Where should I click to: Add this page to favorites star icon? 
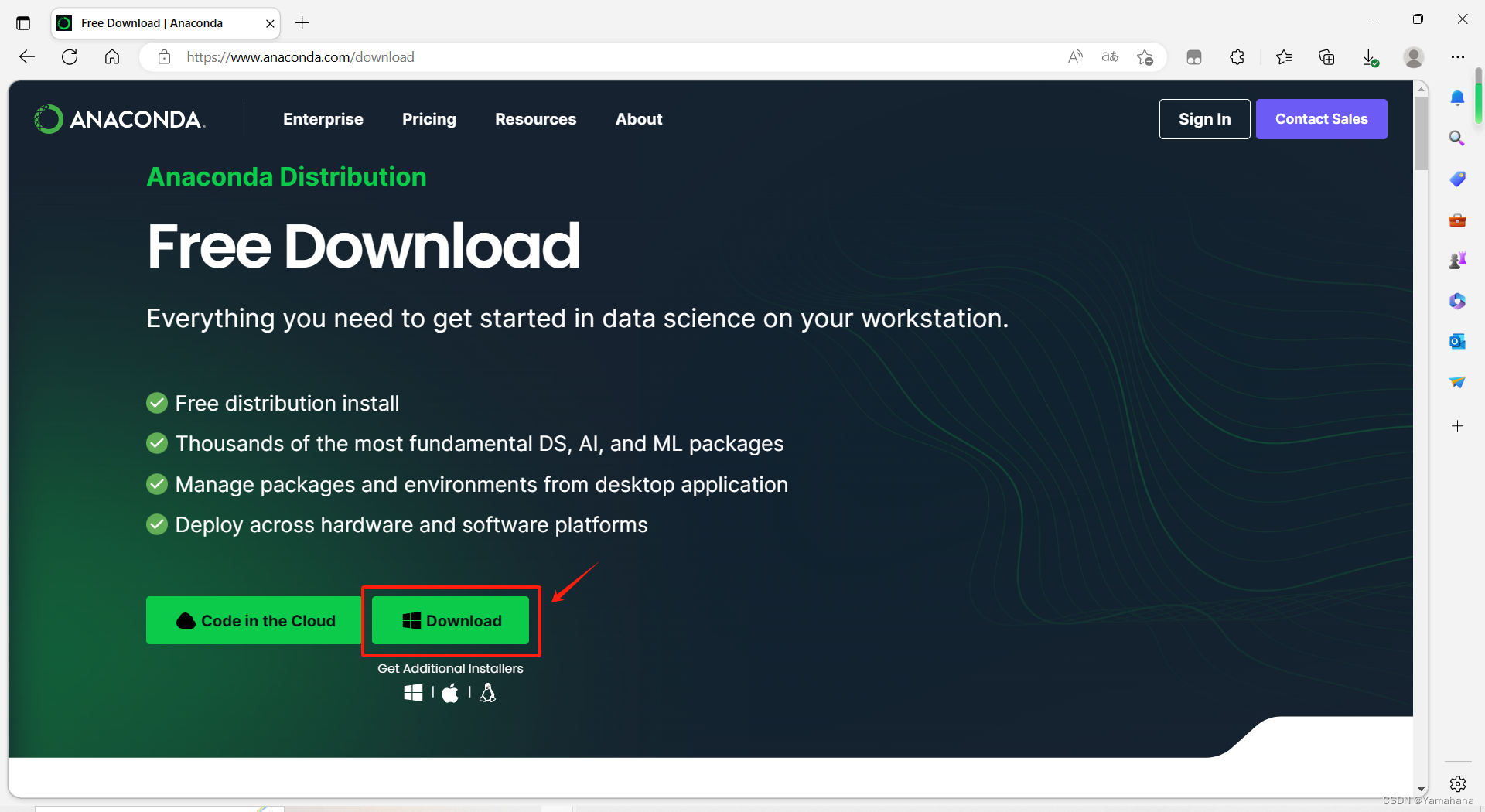tap(1145, 57)
